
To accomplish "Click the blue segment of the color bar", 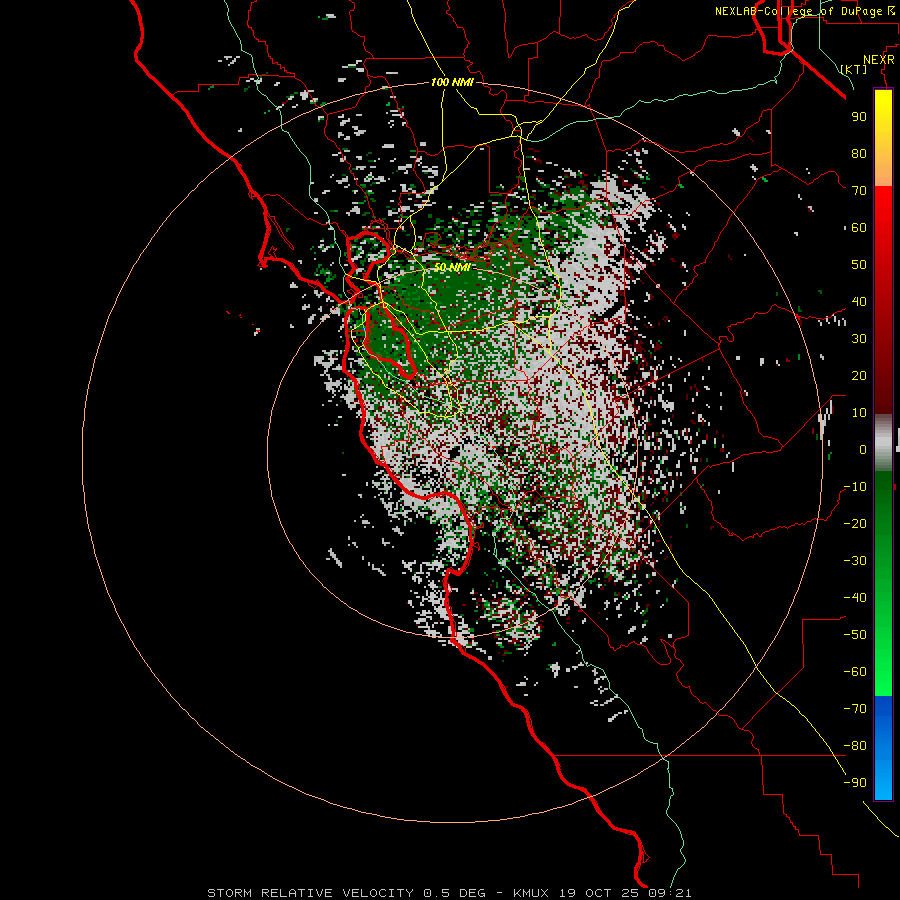I will tap(883, 747).
